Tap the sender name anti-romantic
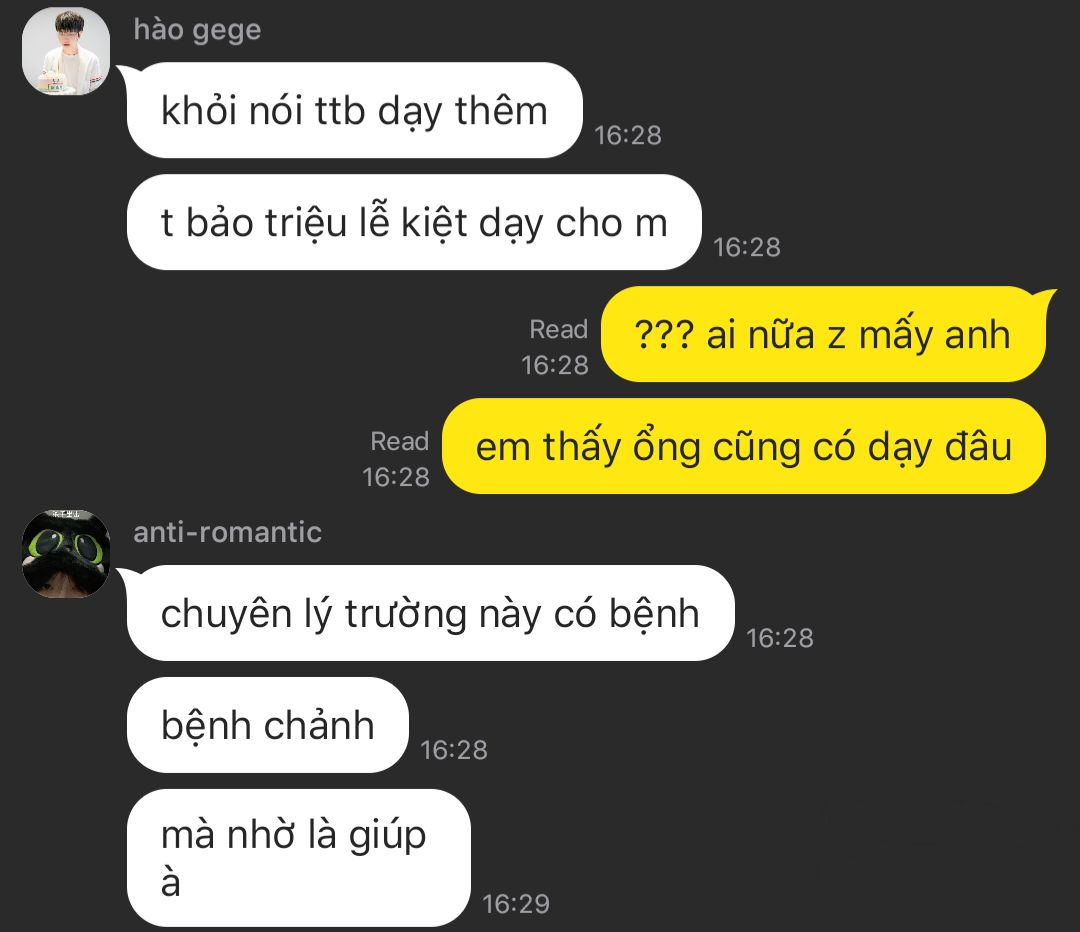This screenshot has width=1080, height=932. [x=227, y=532]
